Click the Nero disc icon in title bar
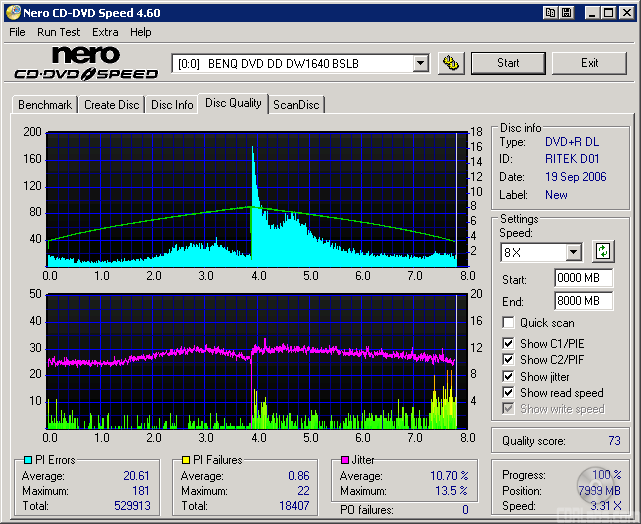Screen dimensions: 641x524 coord(13,13)
